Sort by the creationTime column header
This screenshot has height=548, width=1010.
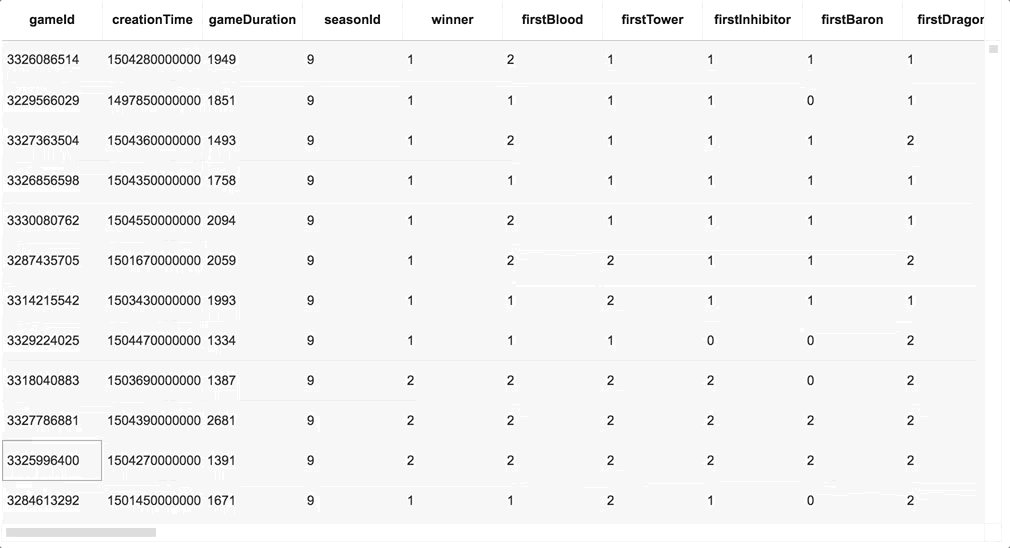(152, 20)
